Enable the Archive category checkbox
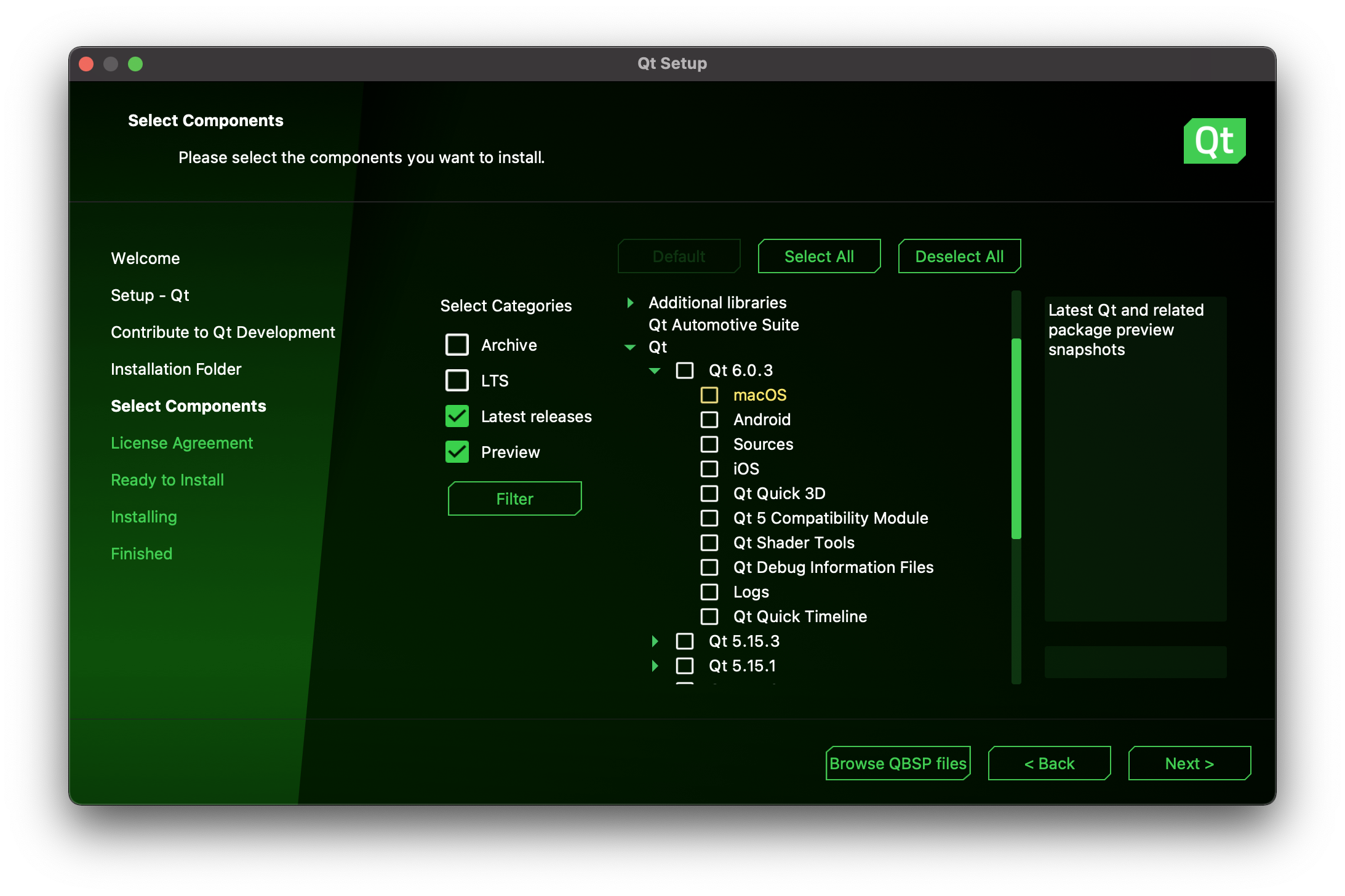Image resolution: width=1345 pixels, height=896 pixels. pyautogui.click(x=457, y=345)
